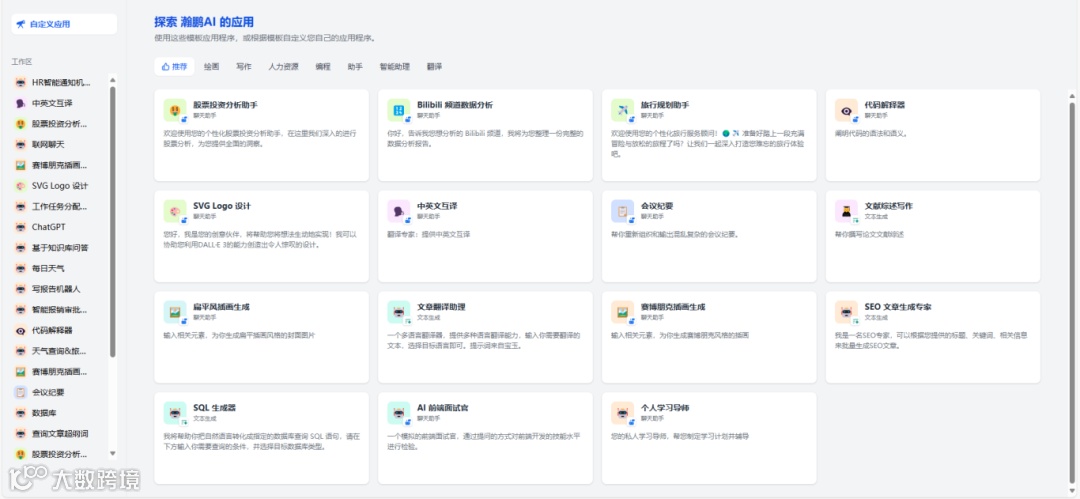The image size is (1080, 499).
Task: Open 天气查询&旅 item in sidebar
Action: pos(61,351)
